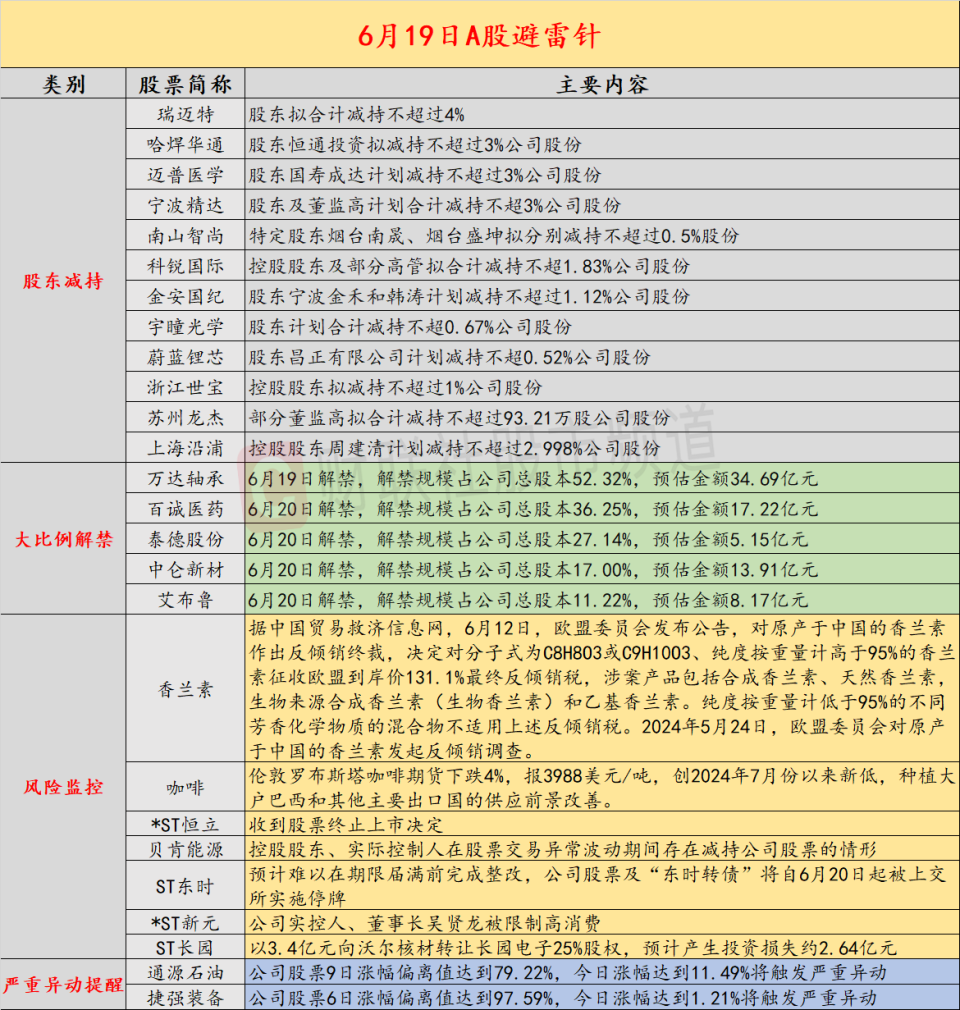Click the 严重异动提醒 category label
Viewport: 960px width, 1010px height.
pos(63,985)
